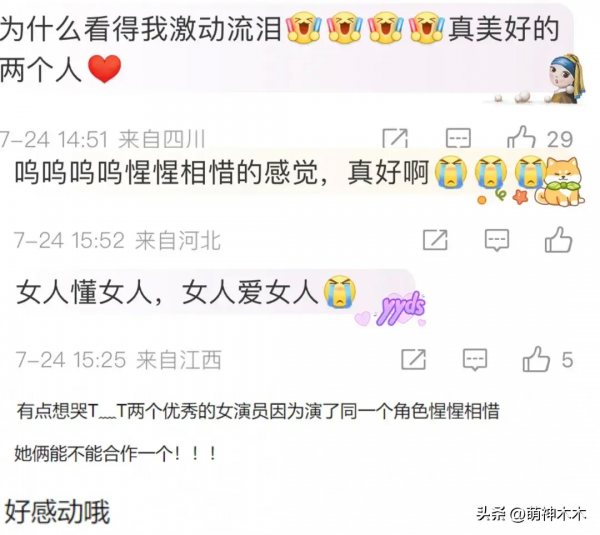Reply to the comment from 江西
This screenshot has height=535, width=600.
click(x=475, y=360)
